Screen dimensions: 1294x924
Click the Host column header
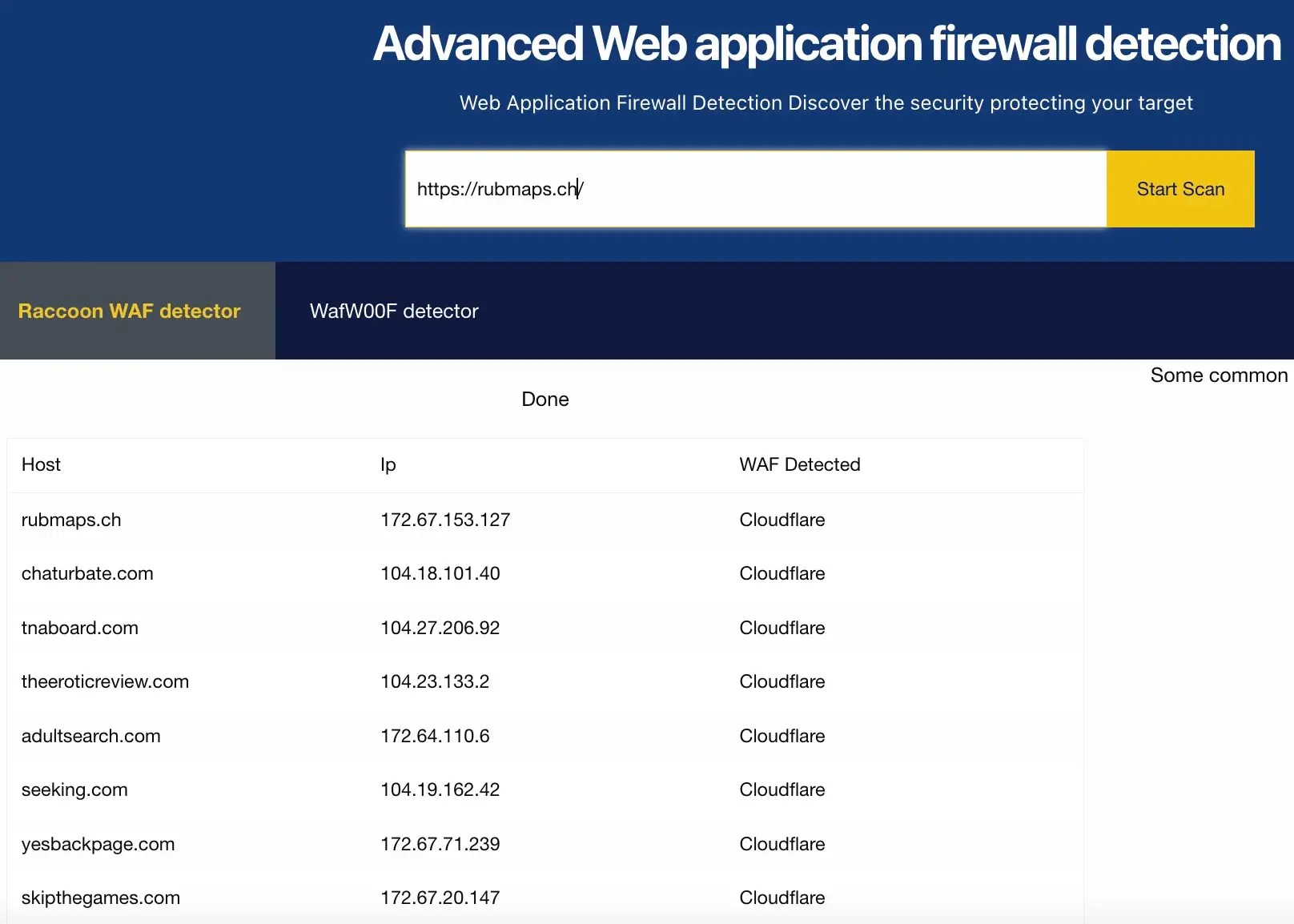click(41, 464)
